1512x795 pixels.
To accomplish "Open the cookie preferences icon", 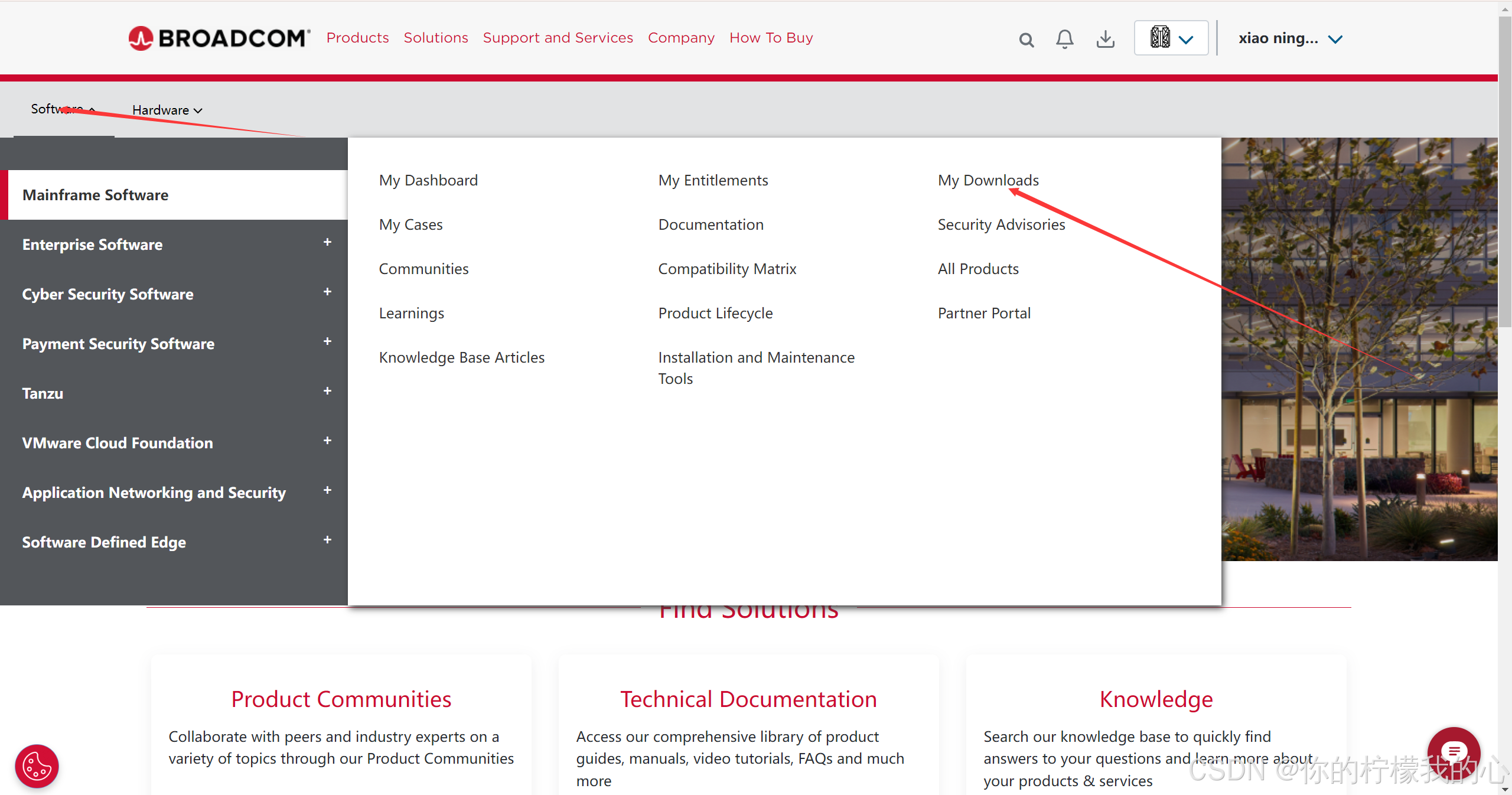I will [x=37, y=766].
